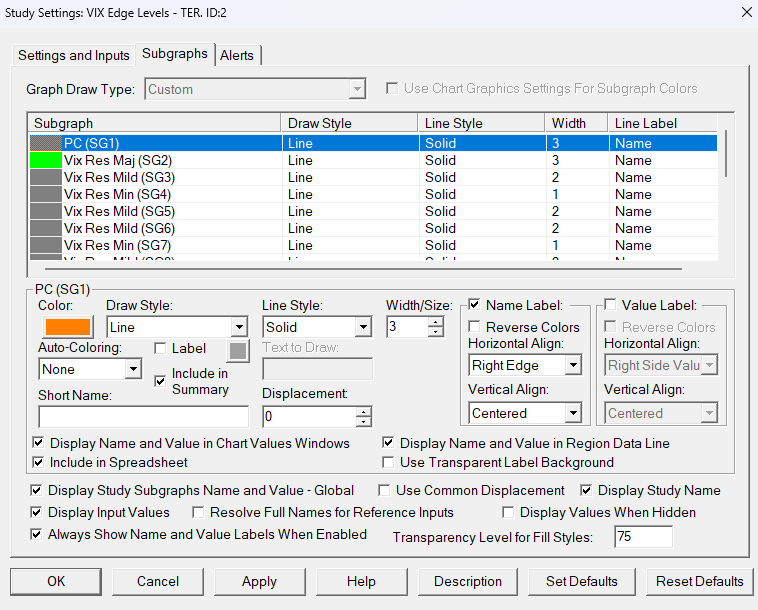Increase Width/Size with the up arrow

pyautogui.click(x=436, y=322)
